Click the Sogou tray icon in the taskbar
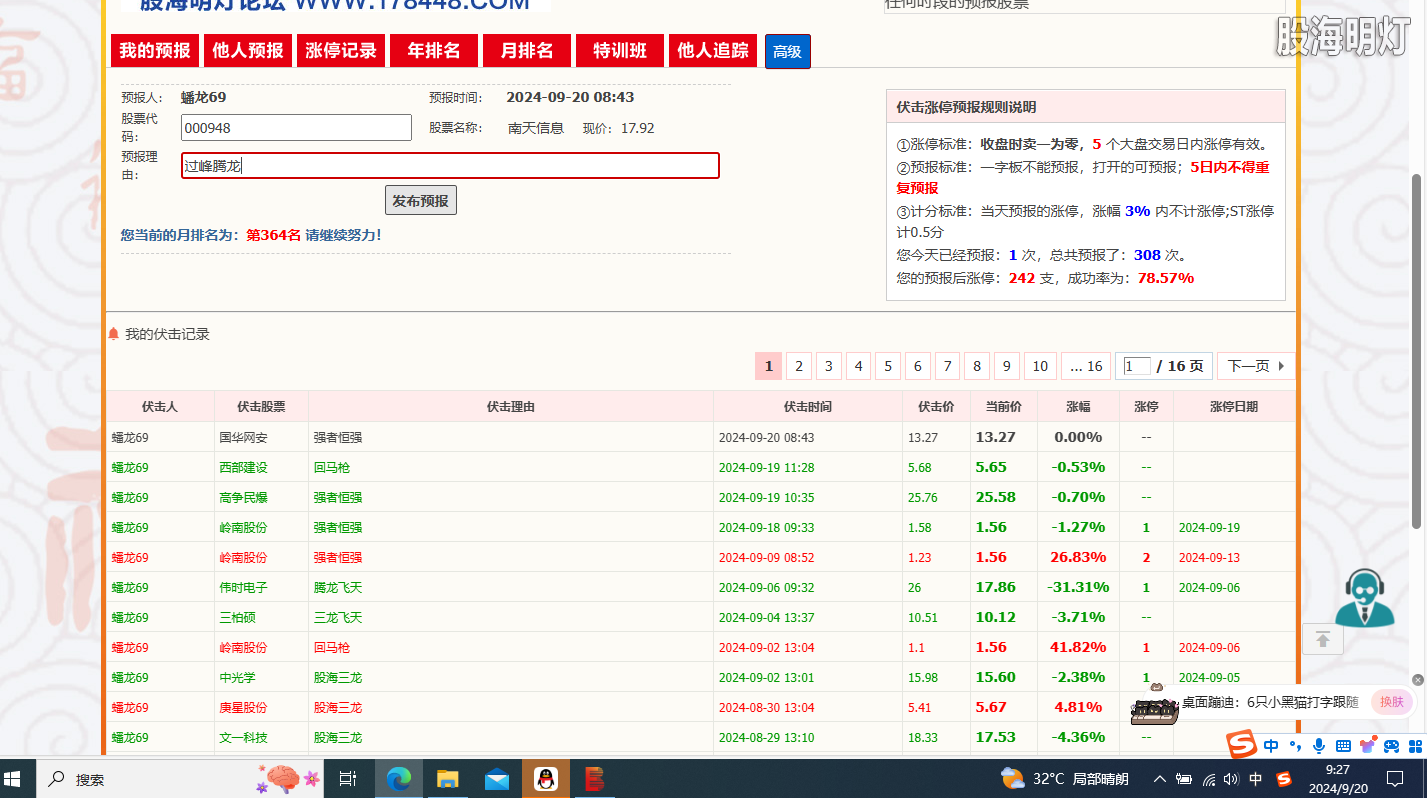The image size is (1427, 798). pyautogui.click(x=1284, y=779)
